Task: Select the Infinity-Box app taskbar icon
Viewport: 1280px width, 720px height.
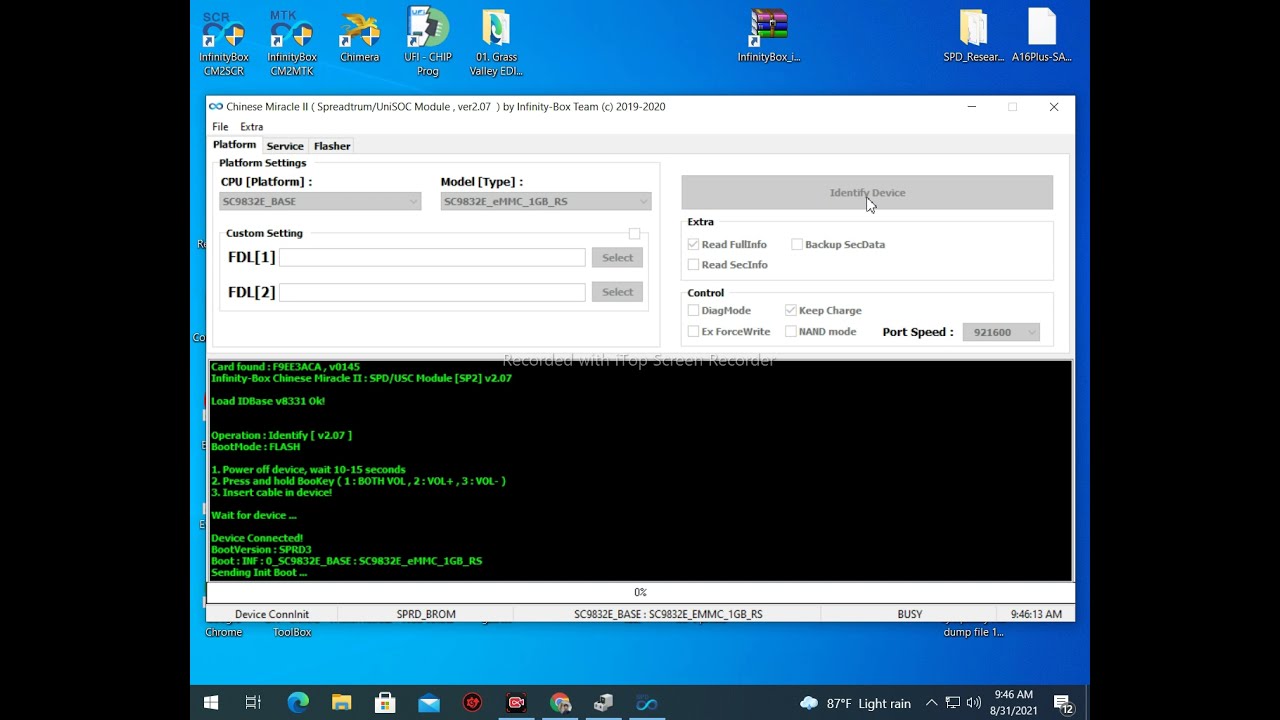Action: coord(647,703)
